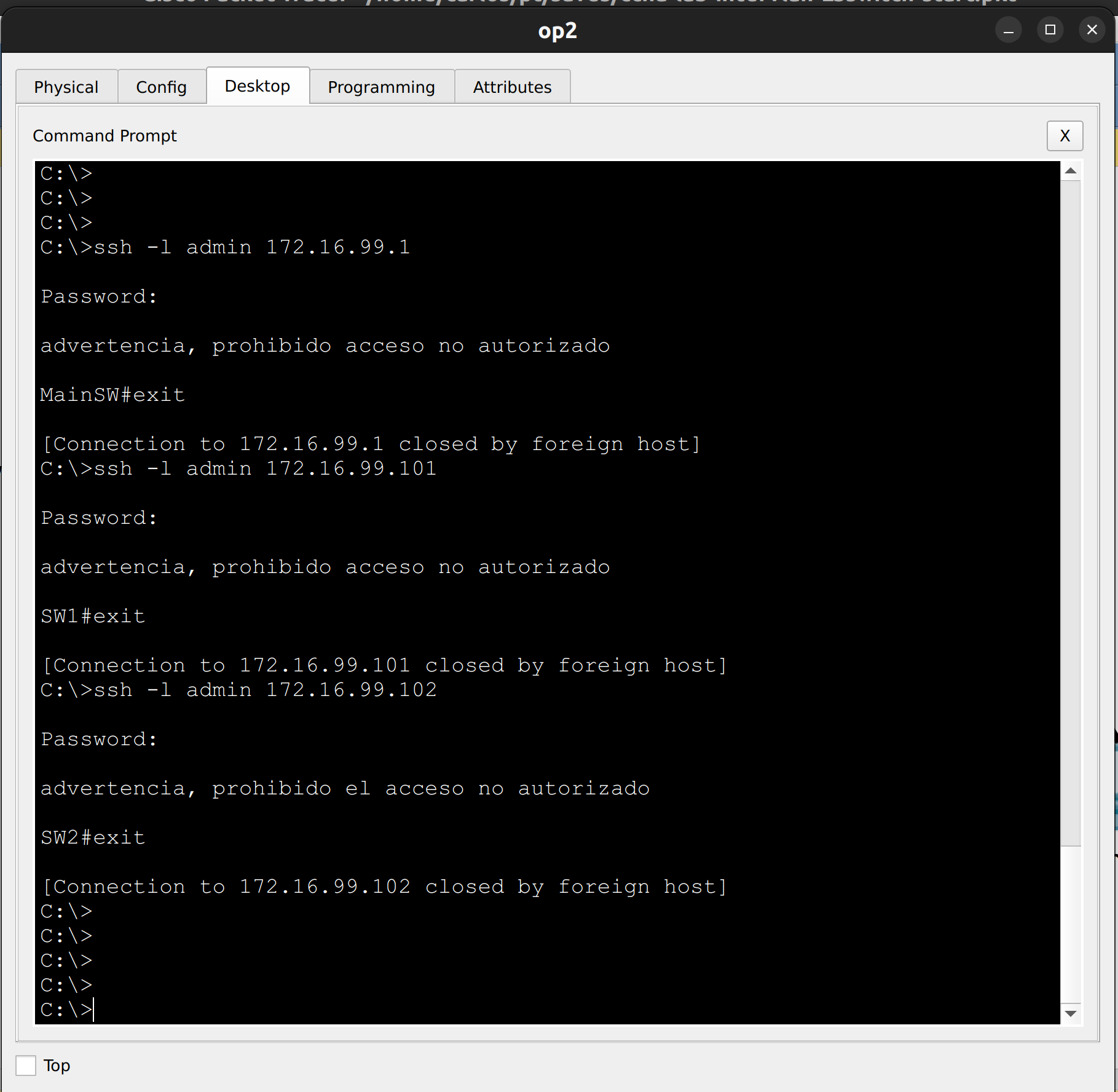This screenshot has height=1092, width=1118.
Task: Close the Command Prompt with the X button
Action: pyautogui.click(x=1065, y=136)
